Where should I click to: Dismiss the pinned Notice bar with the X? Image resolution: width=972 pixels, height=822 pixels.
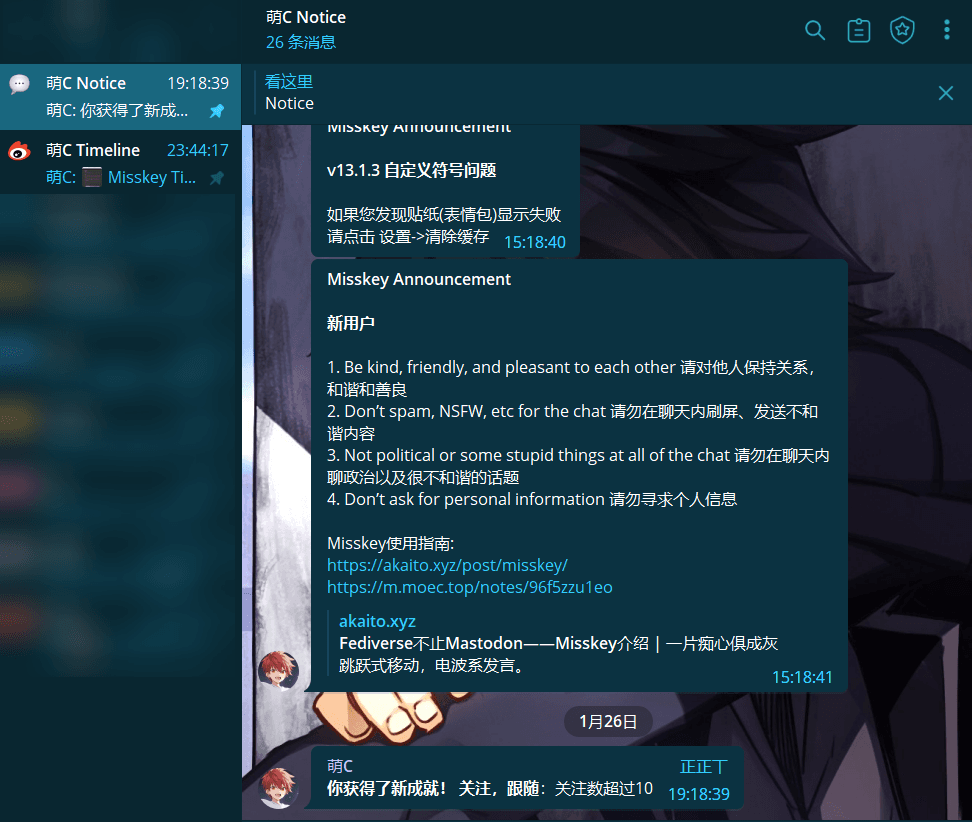(945, 93)
